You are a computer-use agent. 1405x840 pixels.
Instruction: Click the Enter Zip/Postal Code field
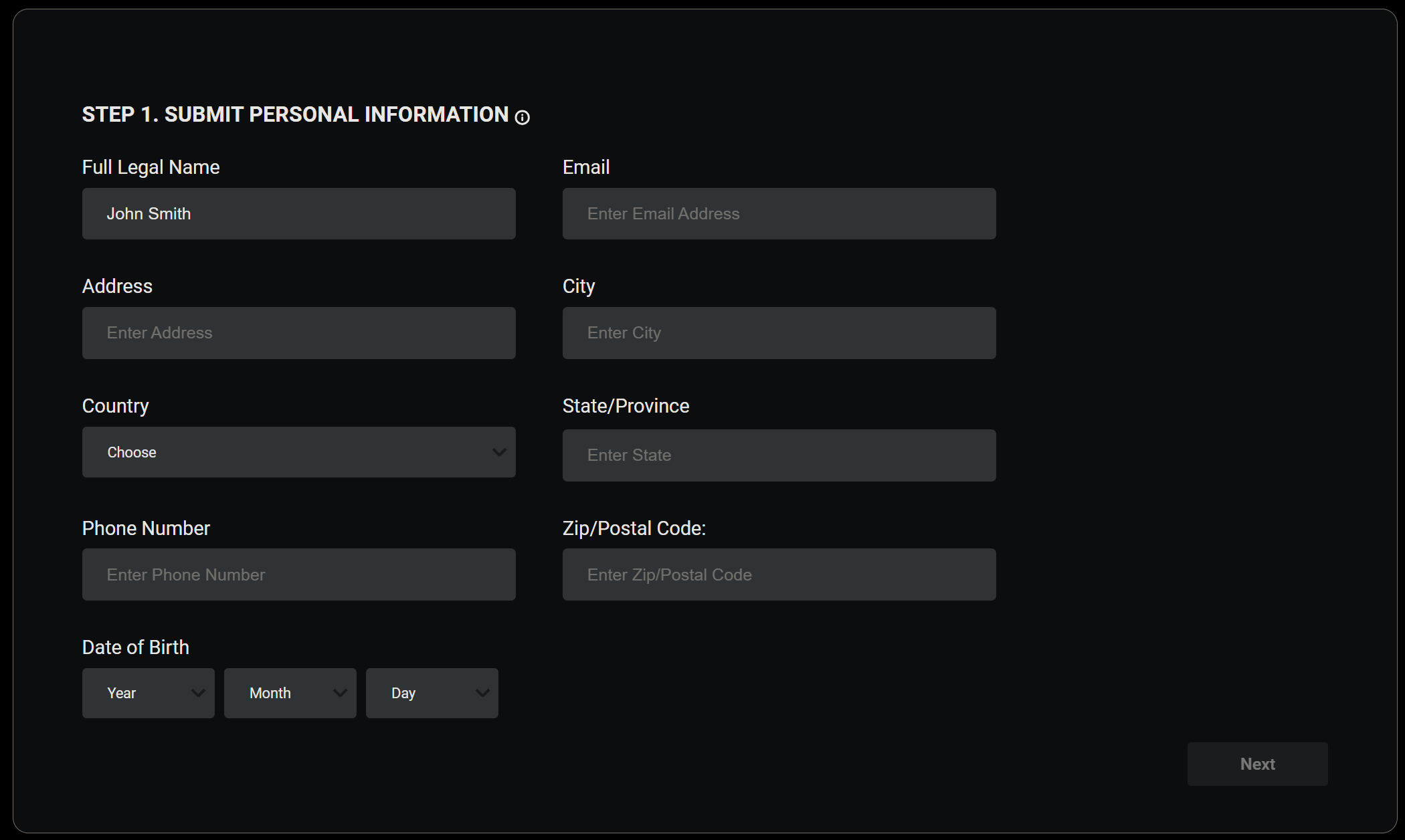tap(779, 574)
